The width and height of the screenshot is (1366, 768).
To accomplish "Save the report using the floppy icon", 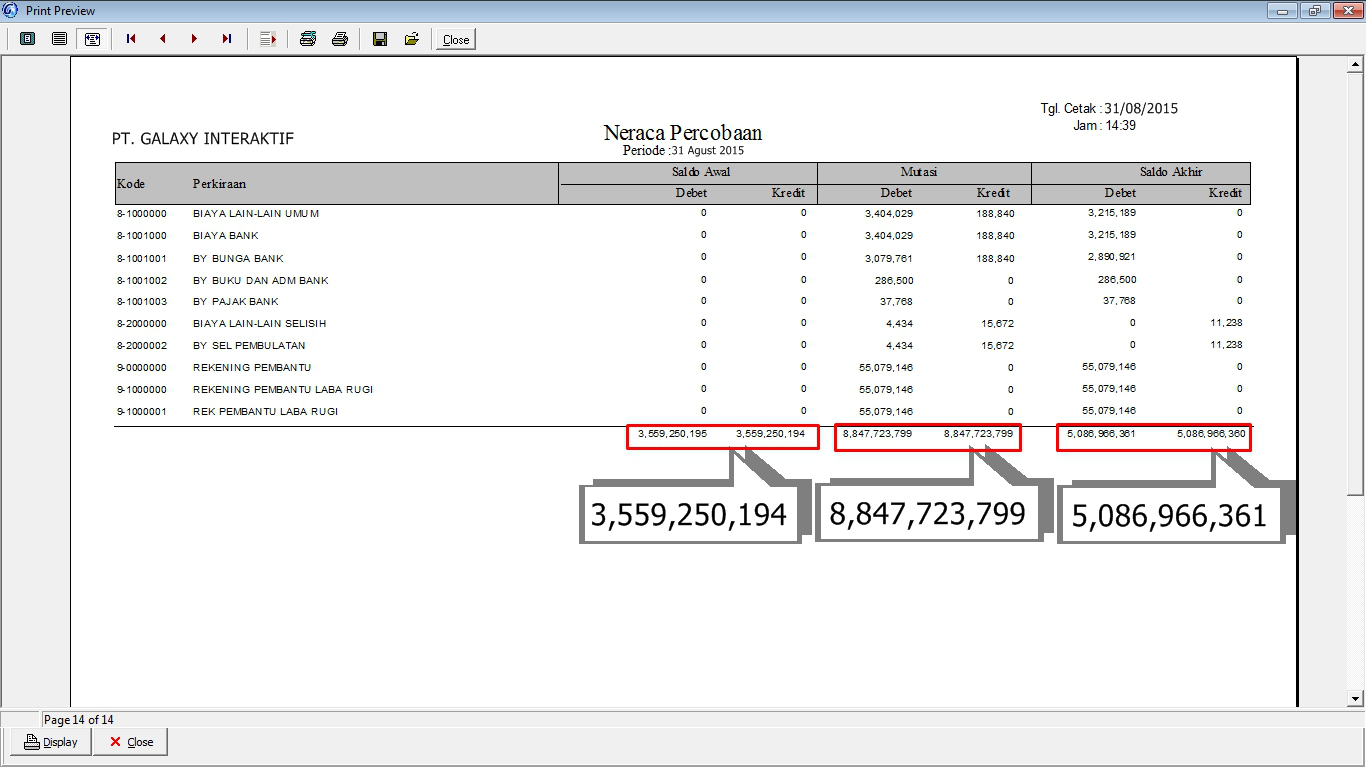I will point(380,39).
